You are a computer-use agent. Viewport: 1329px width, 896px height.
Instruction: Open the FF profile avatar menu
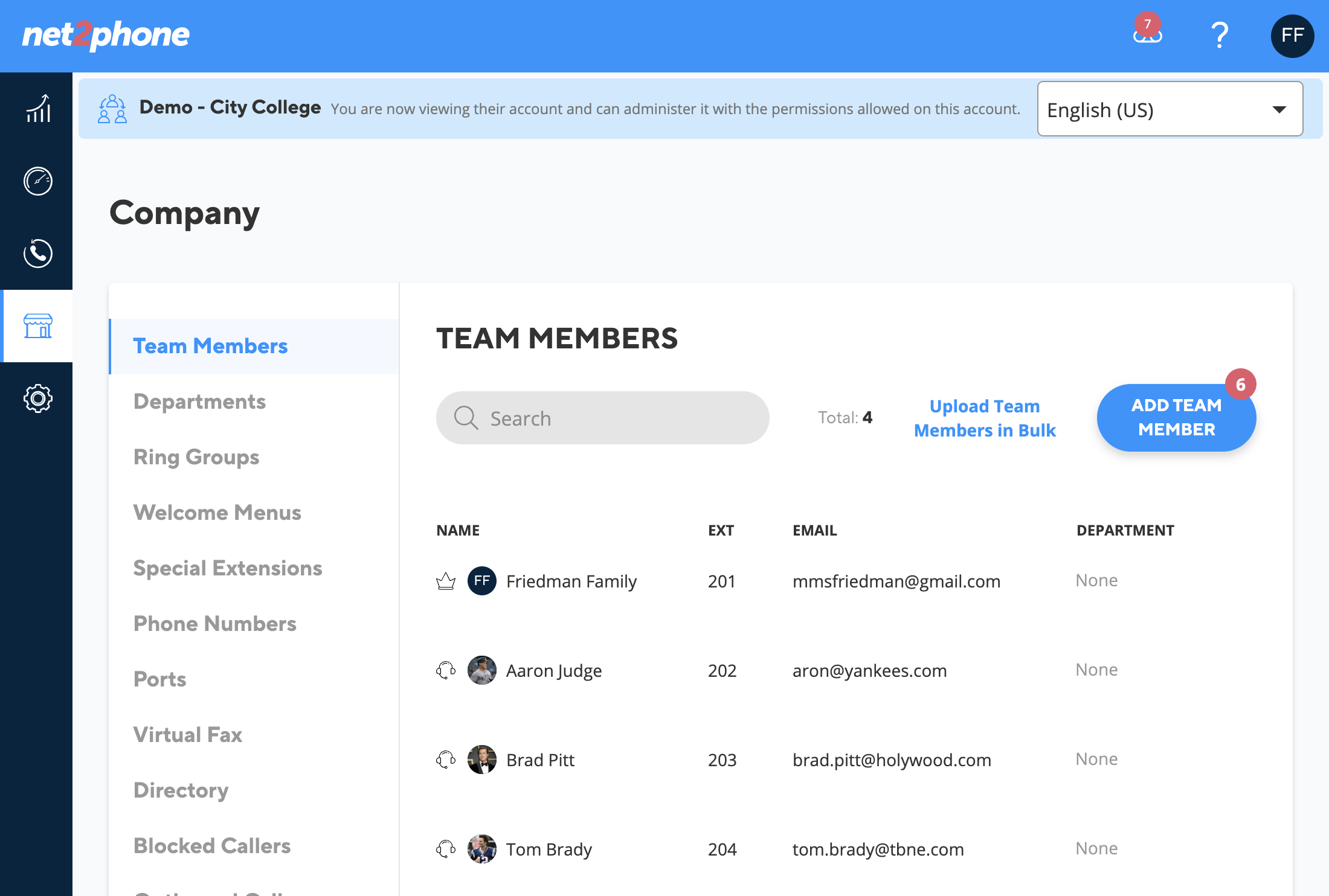1292,36
